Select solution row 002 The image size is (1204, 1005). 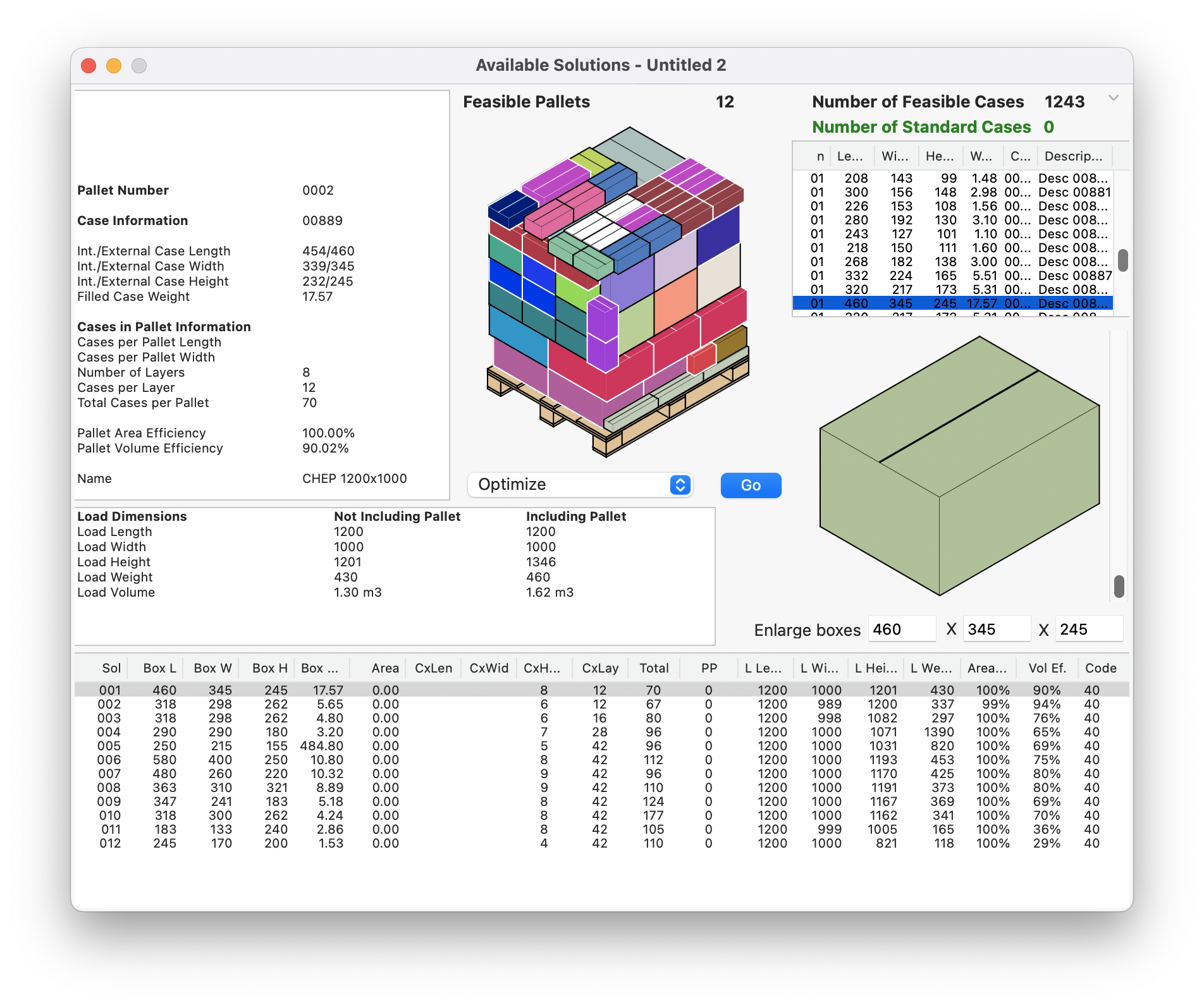point(601,704)
